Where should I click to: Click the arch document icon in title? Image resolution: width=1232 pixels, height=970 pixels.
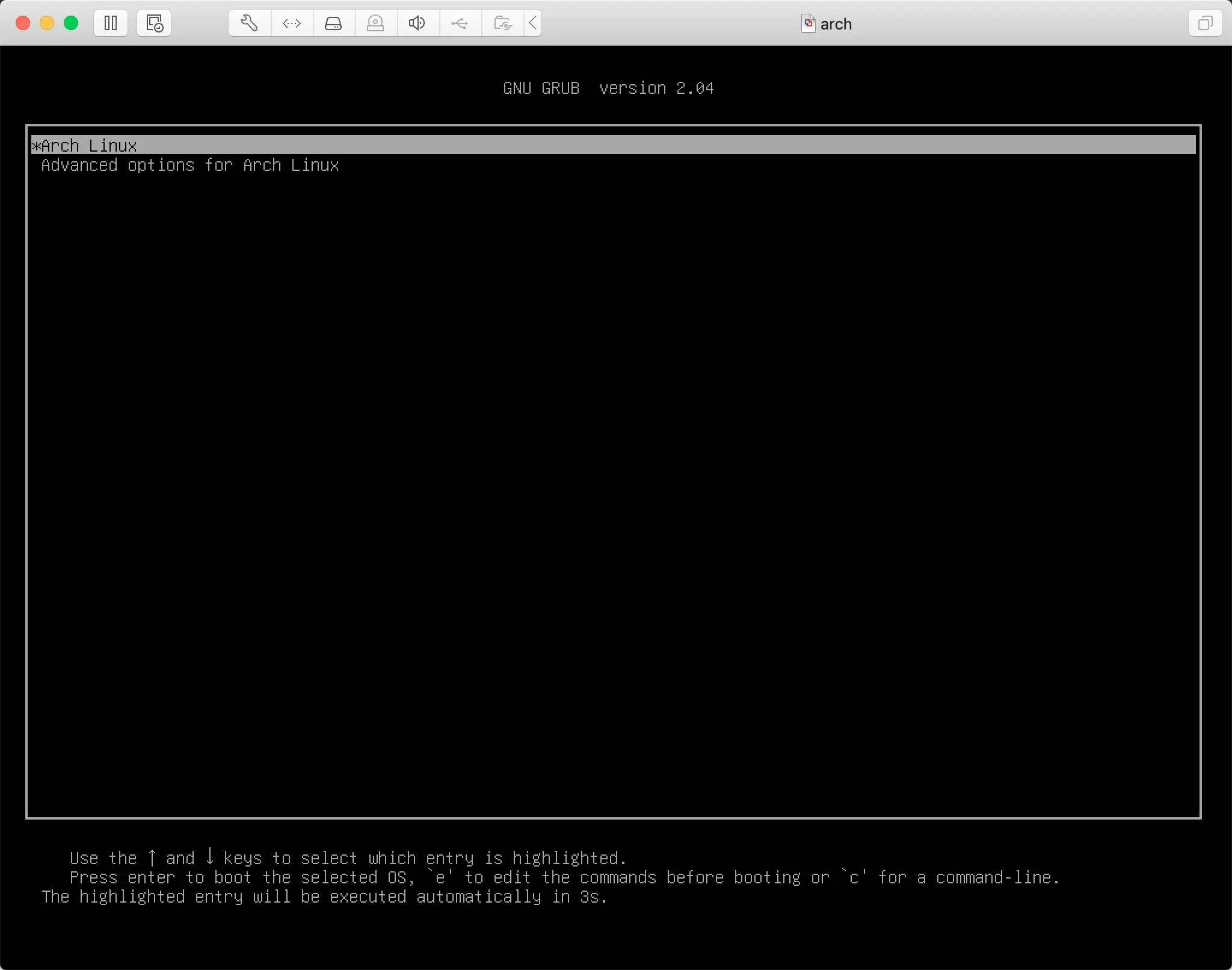tap(808, 23)
